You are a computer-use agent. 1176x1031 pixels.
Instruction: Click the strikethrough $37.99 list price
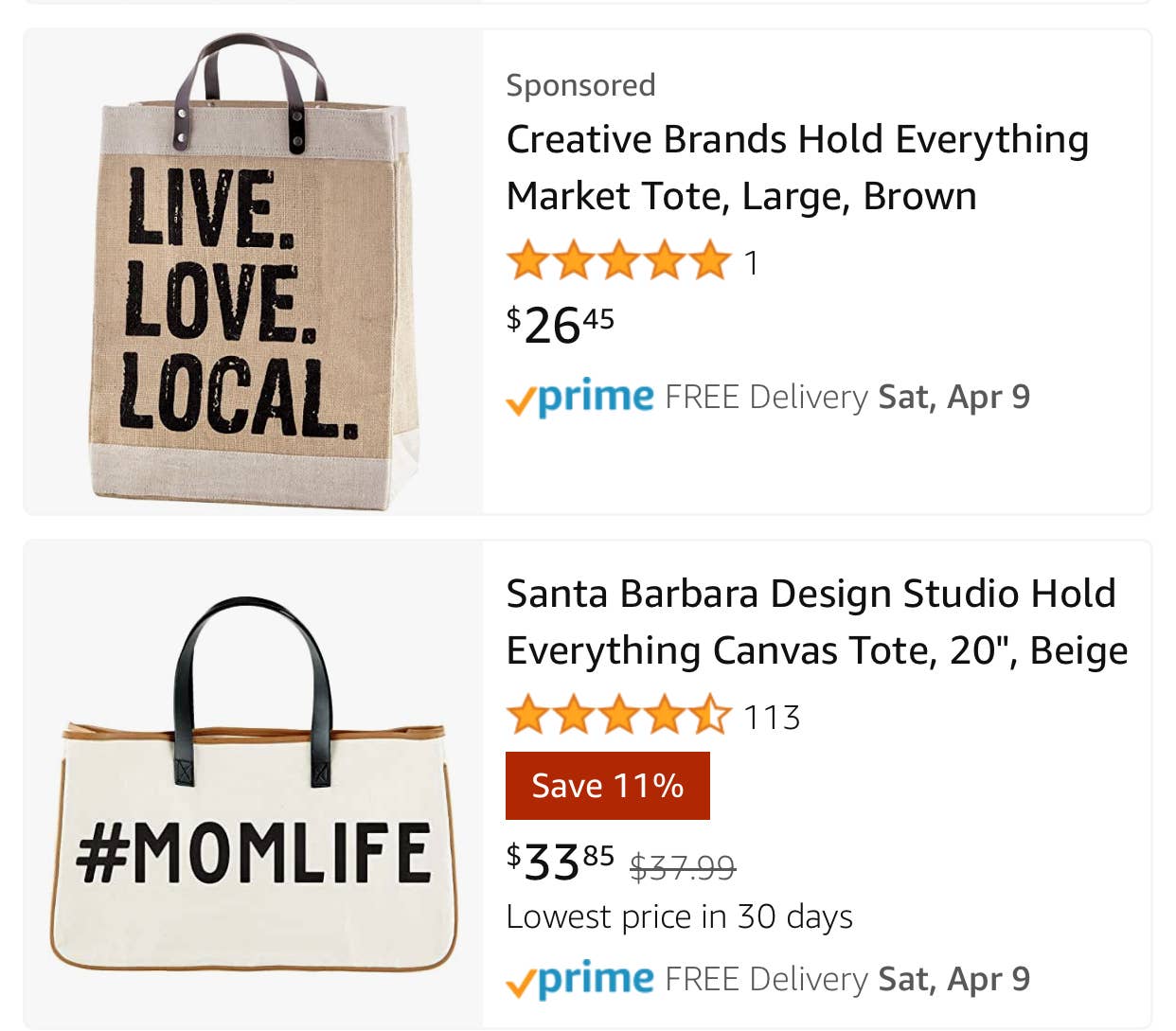(x=682, y=866)
